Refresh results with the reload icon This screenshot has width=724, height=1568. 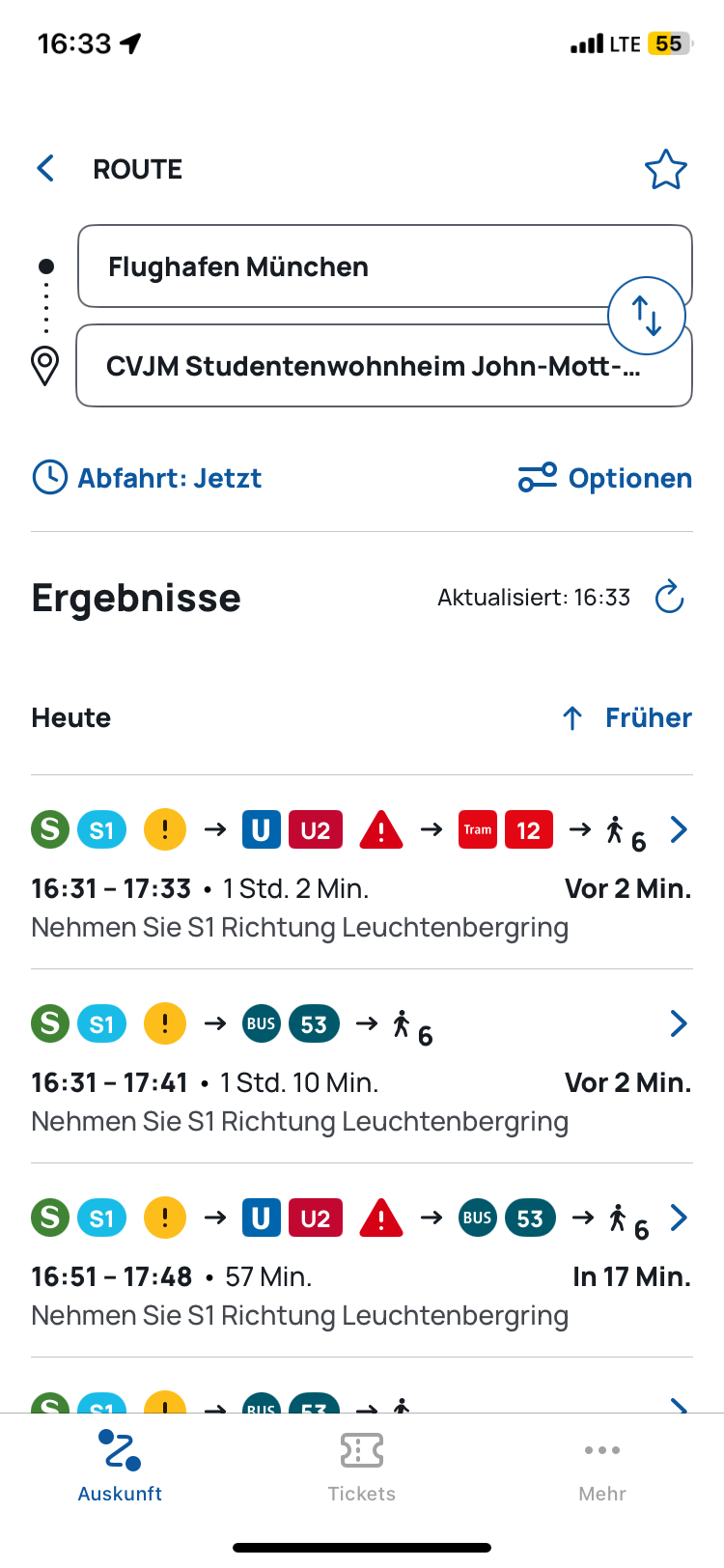pyautogui.click(x=669, y=598)
